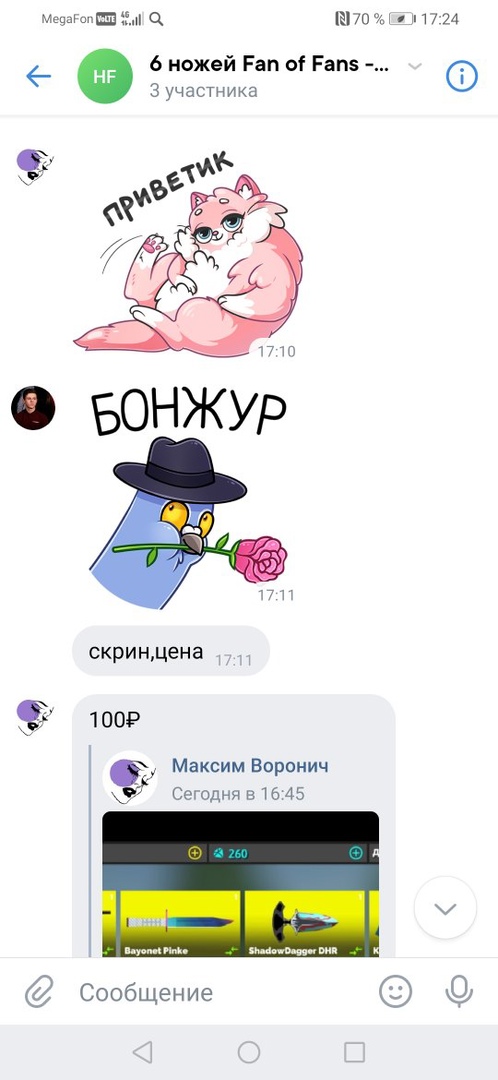Expand the chat title dropdown chevron

pyautogui.click(x=415, y=66)
